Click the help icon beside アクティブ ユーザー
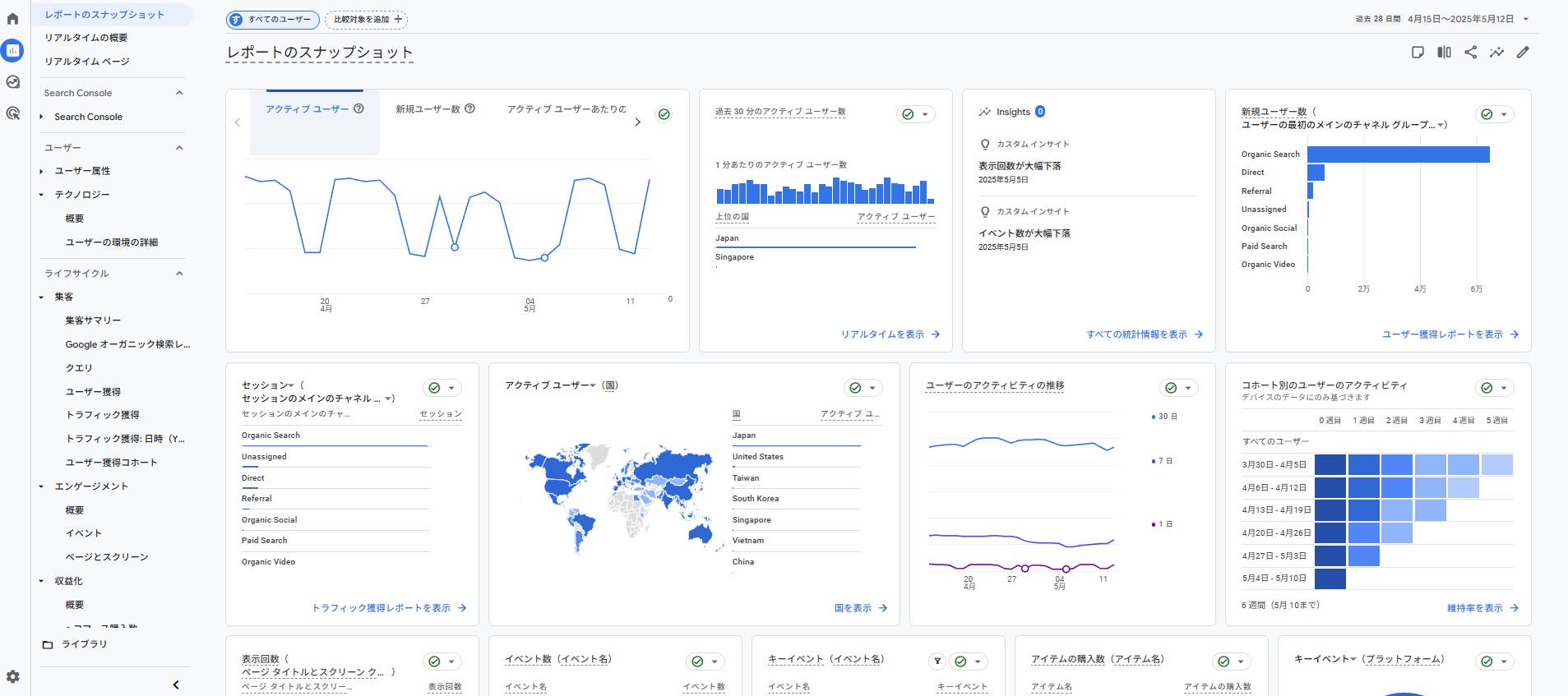1568x696 pixels. tap(358, 108)
